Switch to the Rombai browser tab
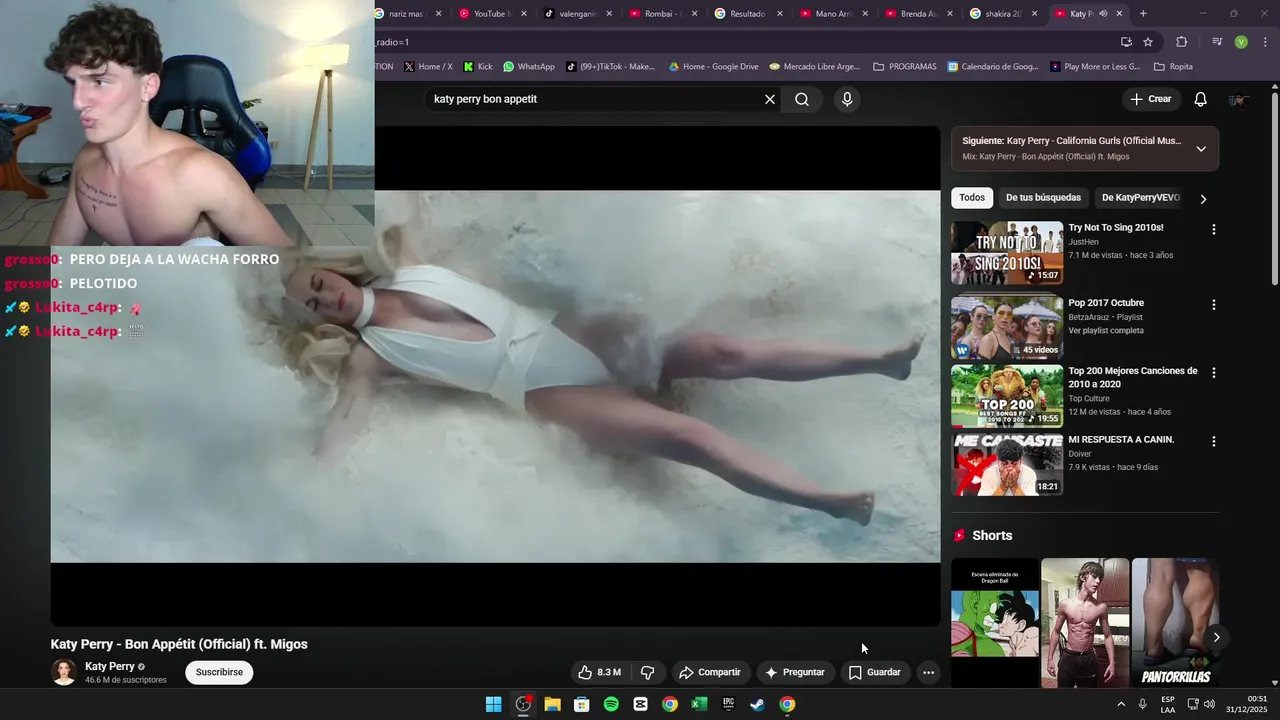This screenshot has height=720, width=1280. [x=661, y=14]
